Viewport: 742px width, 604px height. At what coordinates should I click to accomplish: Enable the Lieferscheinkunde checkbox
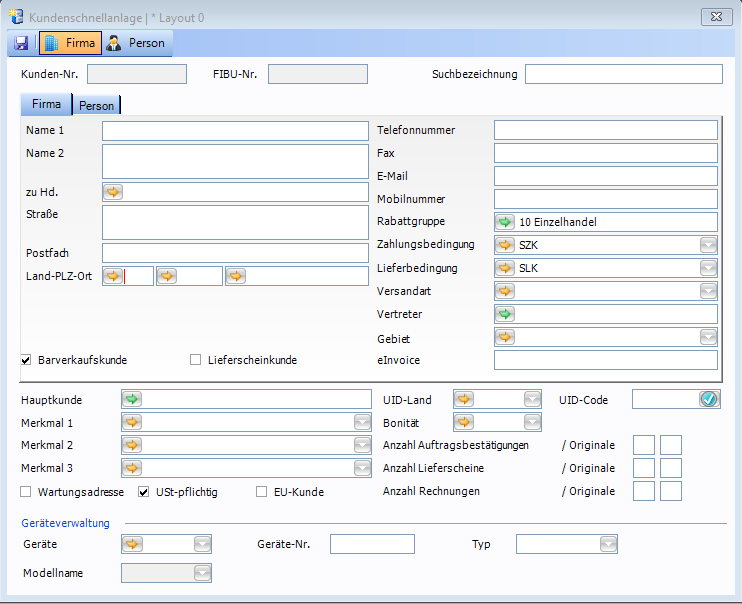[196, 360]
